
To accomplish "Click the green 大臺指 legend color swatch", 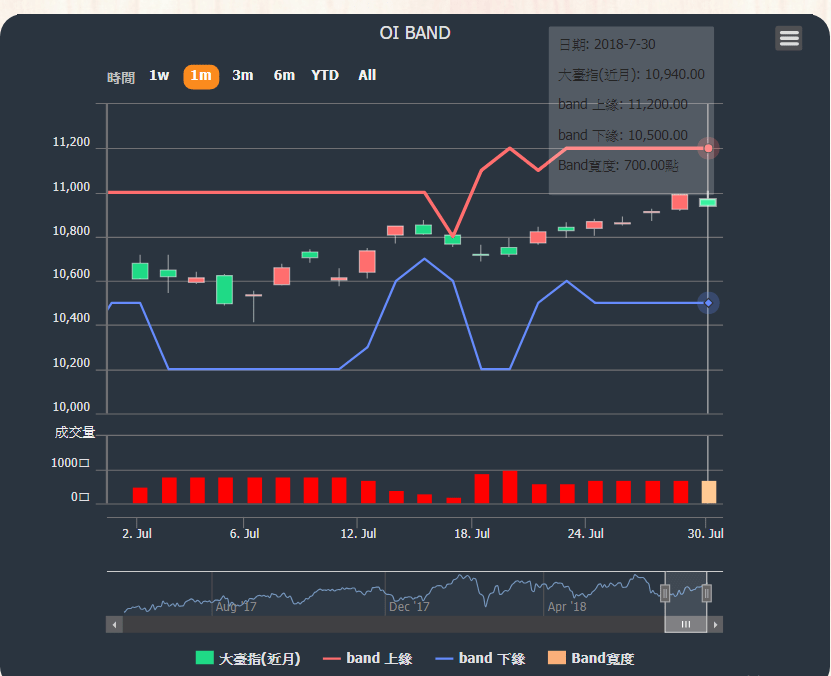I will tap(204, 658).
